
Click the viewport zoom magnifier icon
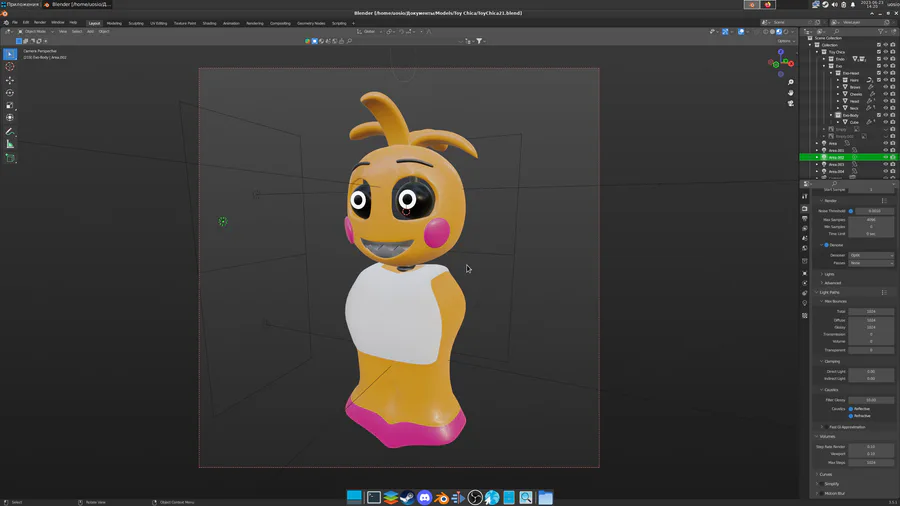pos(790,82)
